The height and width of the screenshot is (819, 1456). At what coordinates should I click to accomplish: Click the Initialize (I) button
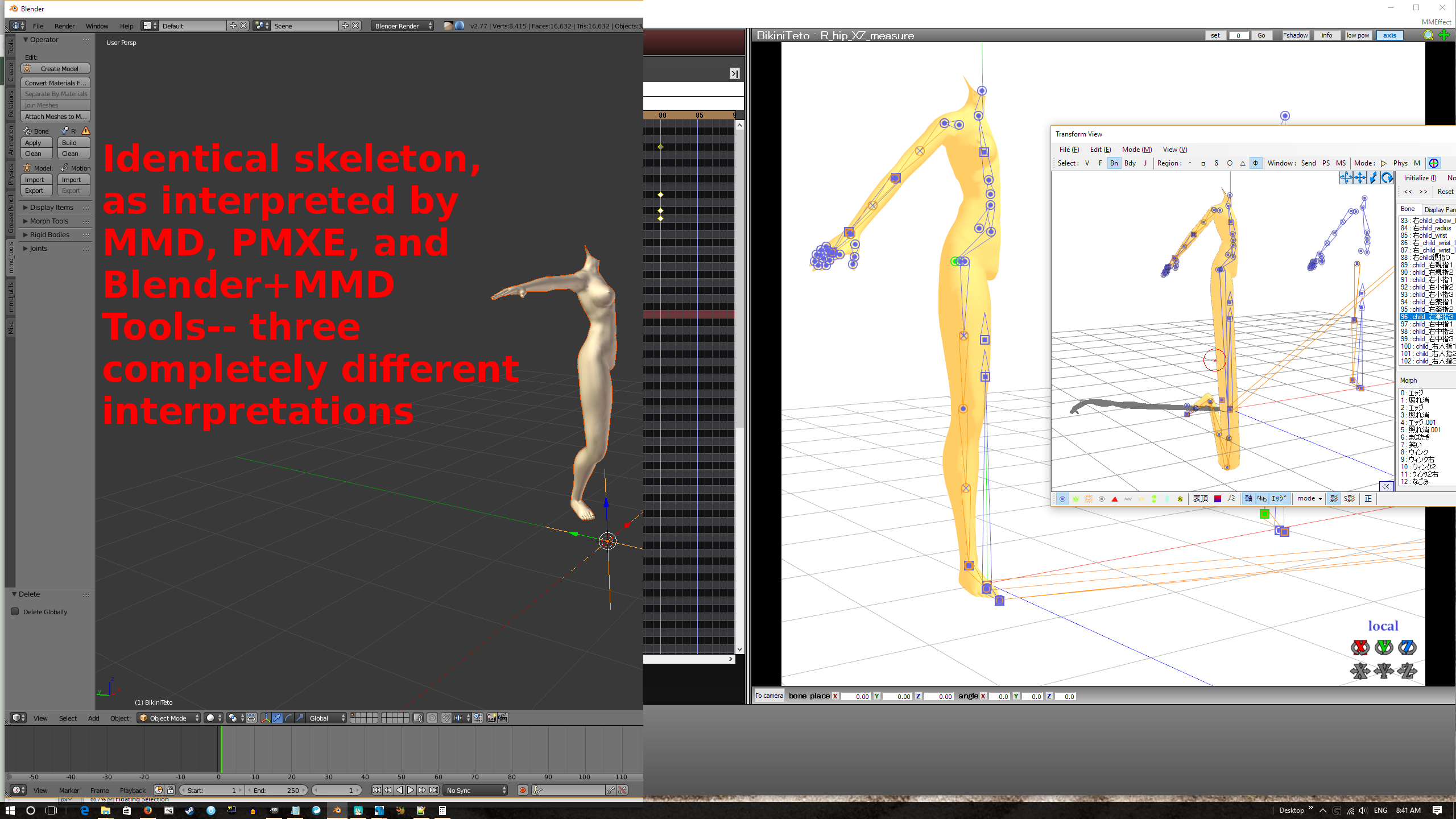pyautogui.click(x=1420, y=178)
